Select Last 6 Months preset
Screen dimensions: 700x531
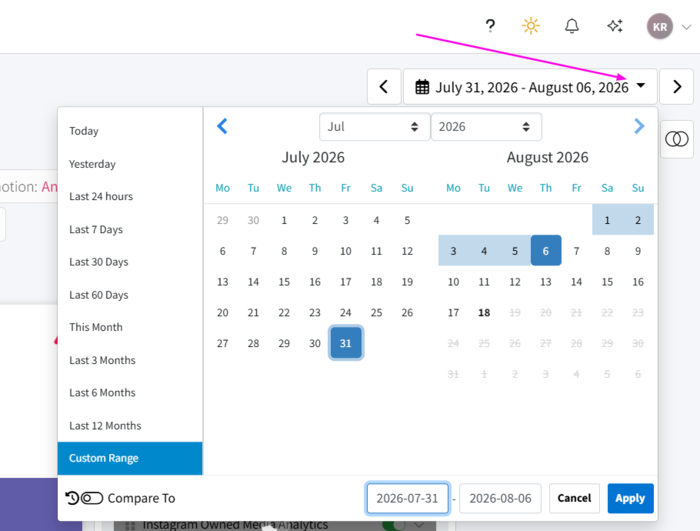129,393
